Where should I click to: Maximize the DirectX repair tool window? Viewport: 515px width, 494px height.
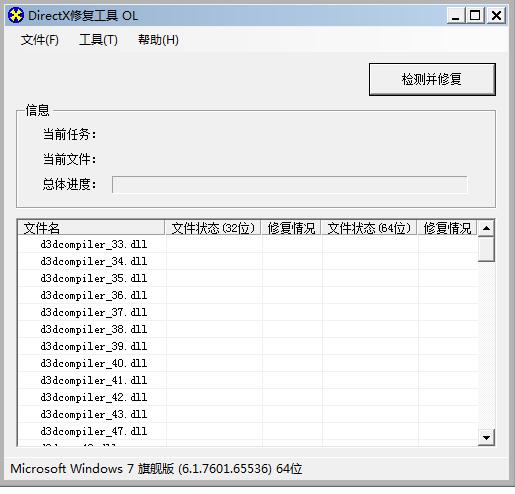click(x=475, y=15)
